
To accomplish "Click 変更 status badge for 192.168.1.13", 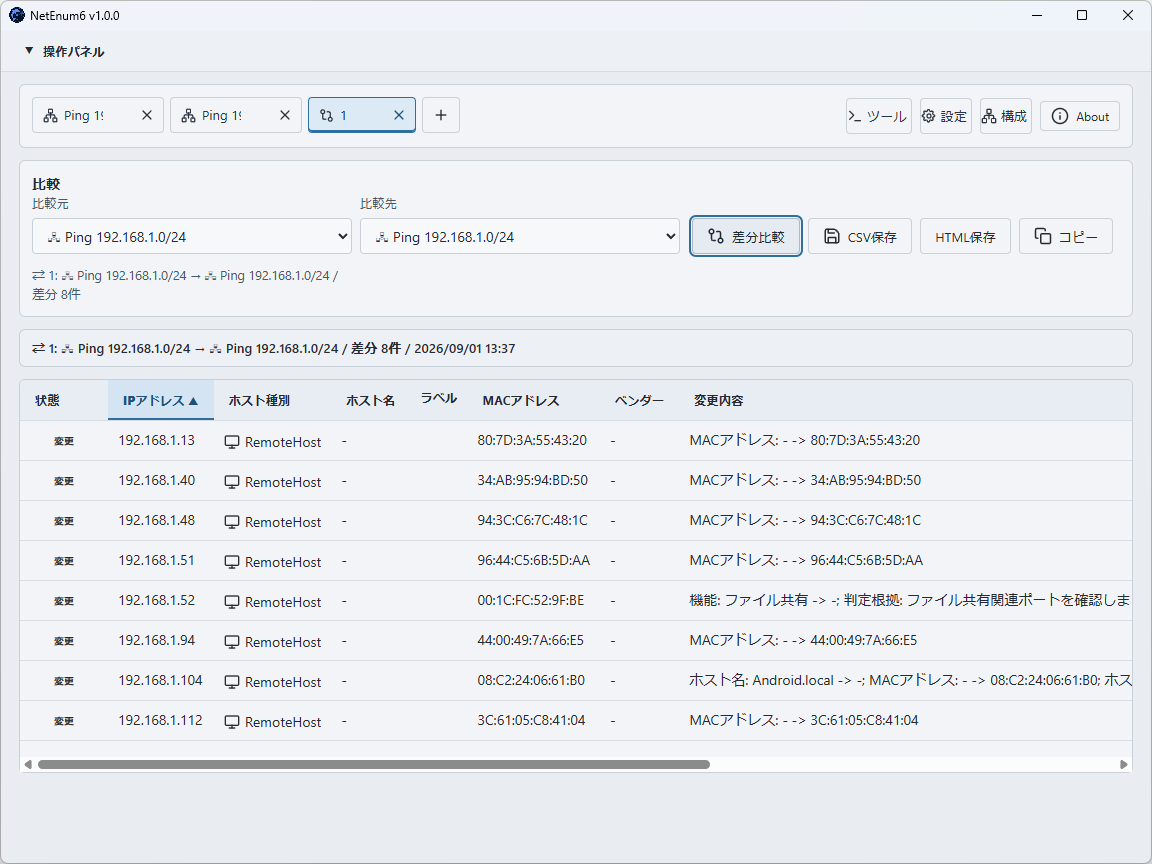I will point(64,441).
